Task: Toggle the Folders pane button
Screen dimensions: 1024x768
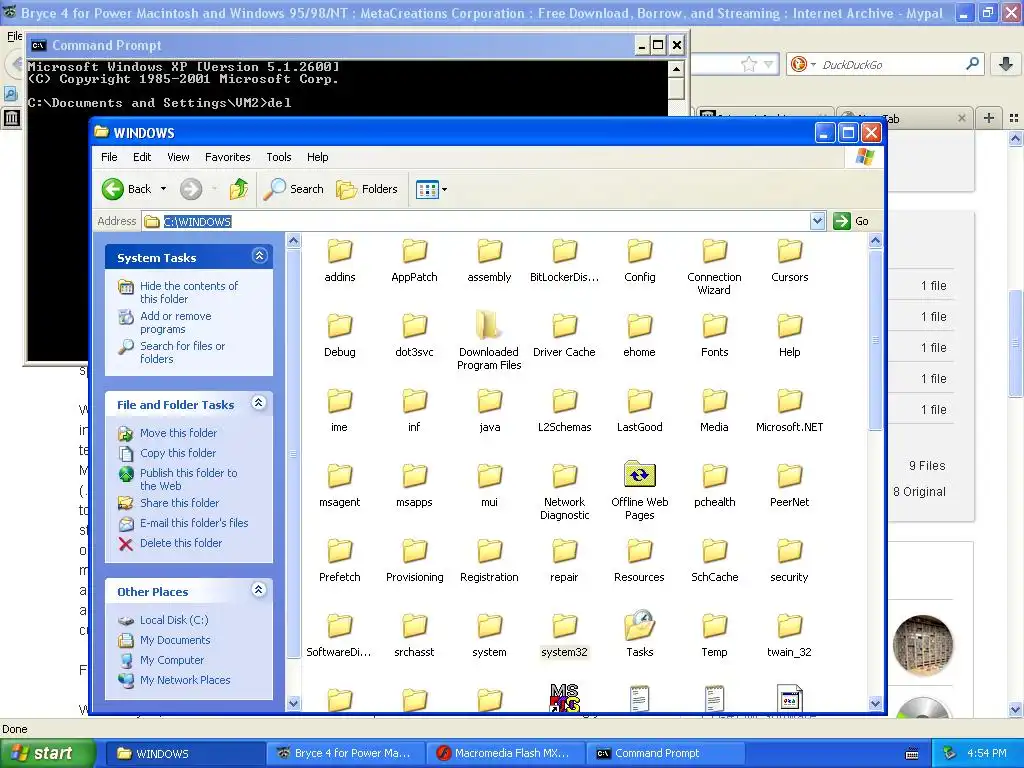Action: click(x=367, y=189)
